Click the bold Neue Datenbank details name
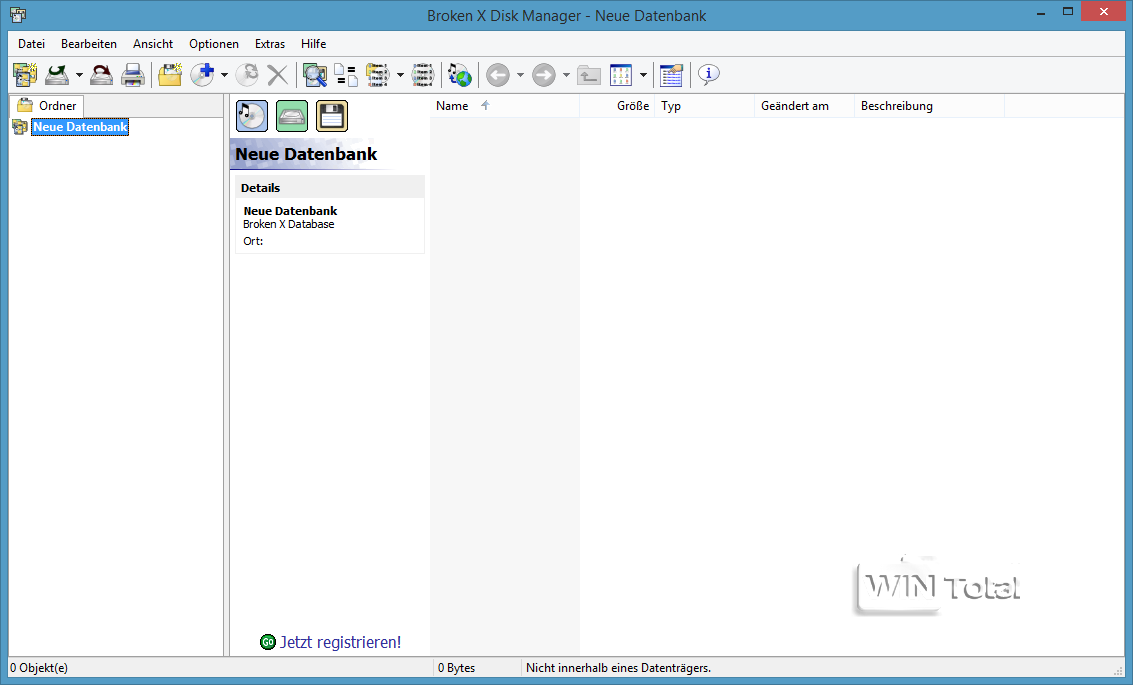The image size is (1133, 685). pos(290,211)
